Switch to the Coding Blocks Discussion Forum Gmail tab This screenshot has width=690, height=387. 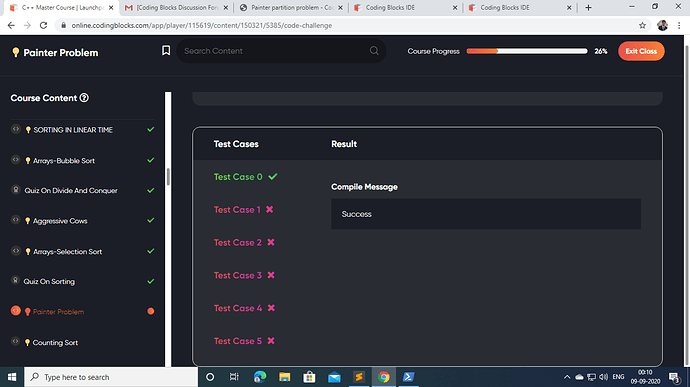(177, 7)
